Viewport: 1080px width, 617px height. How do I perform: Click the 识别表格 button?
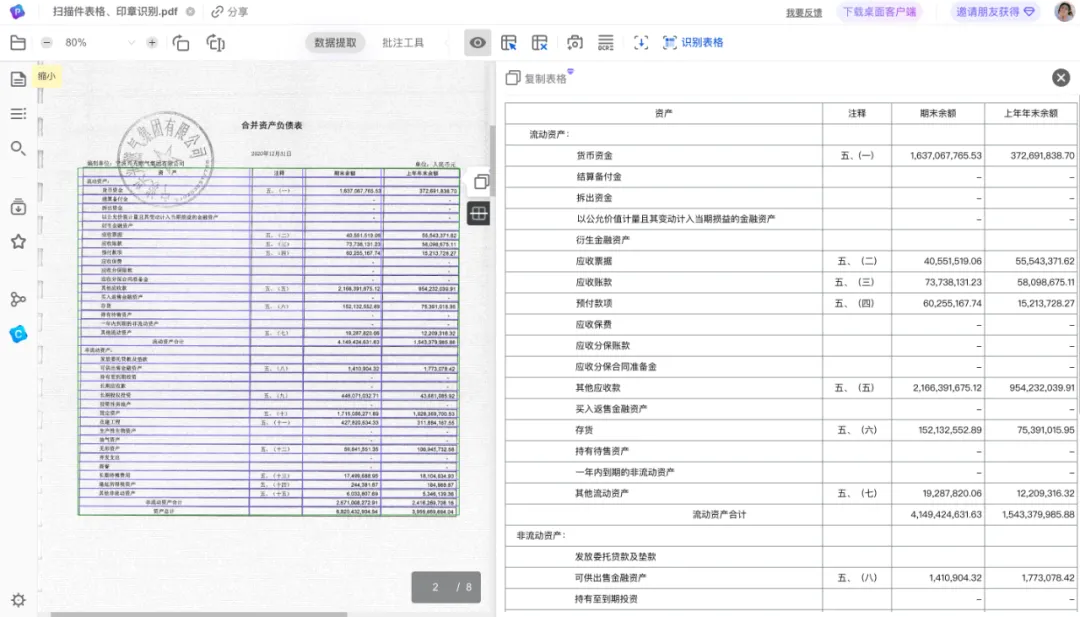693,43
